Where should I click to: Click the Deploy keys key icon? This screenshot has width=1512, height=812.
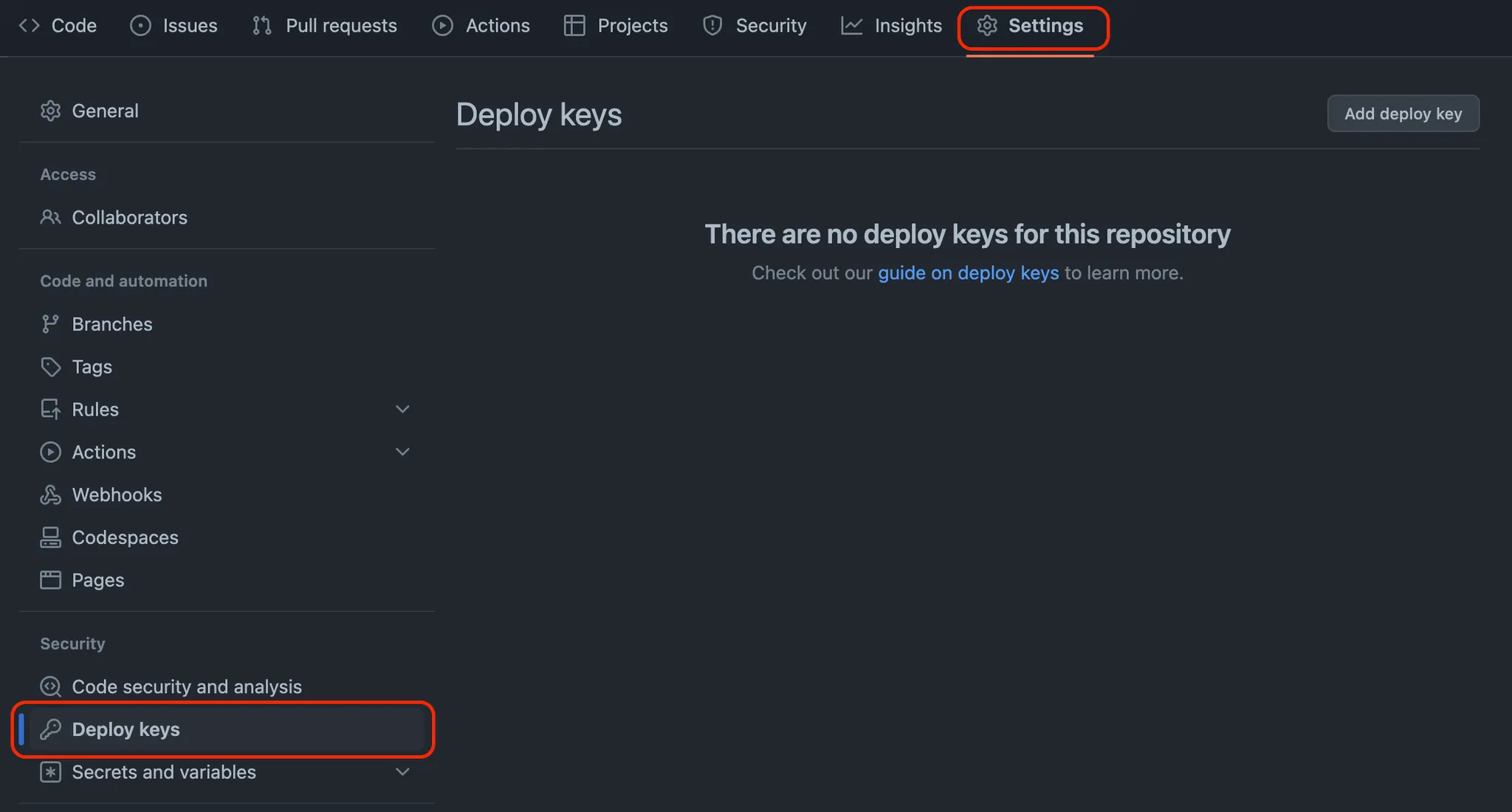50,729
